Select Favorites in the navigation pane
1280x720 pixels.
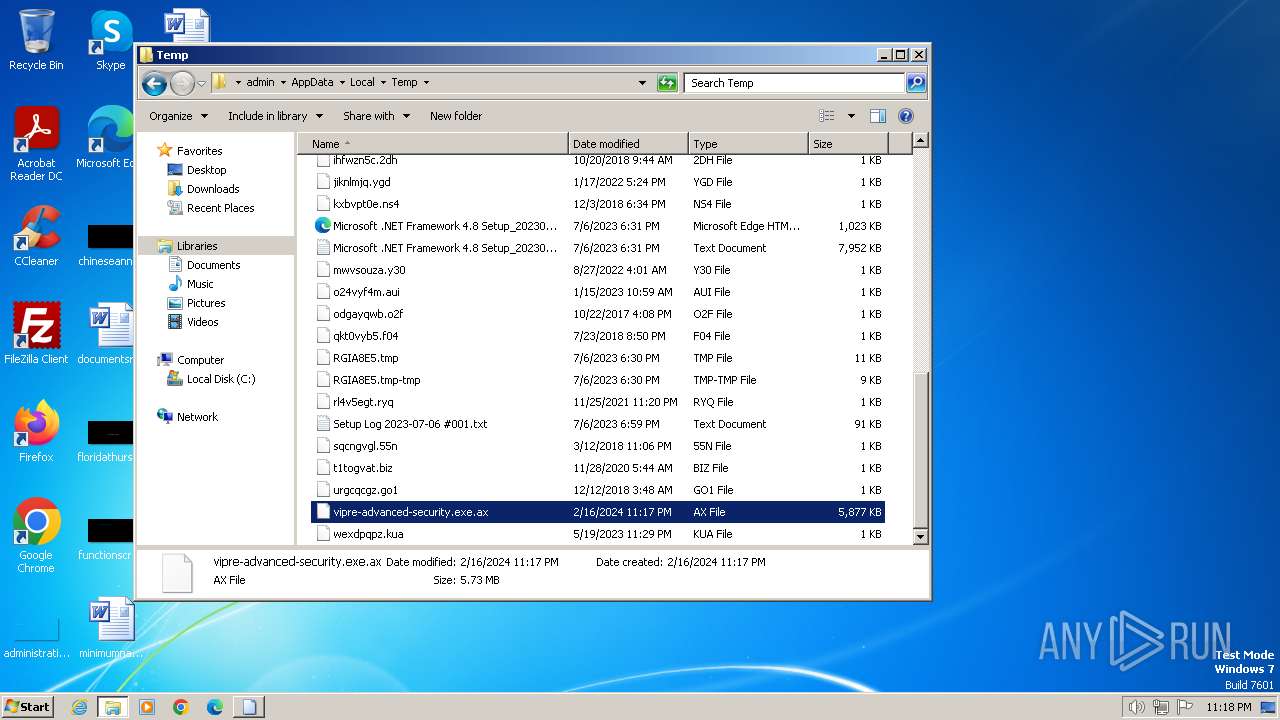click(x=199, y=151)
